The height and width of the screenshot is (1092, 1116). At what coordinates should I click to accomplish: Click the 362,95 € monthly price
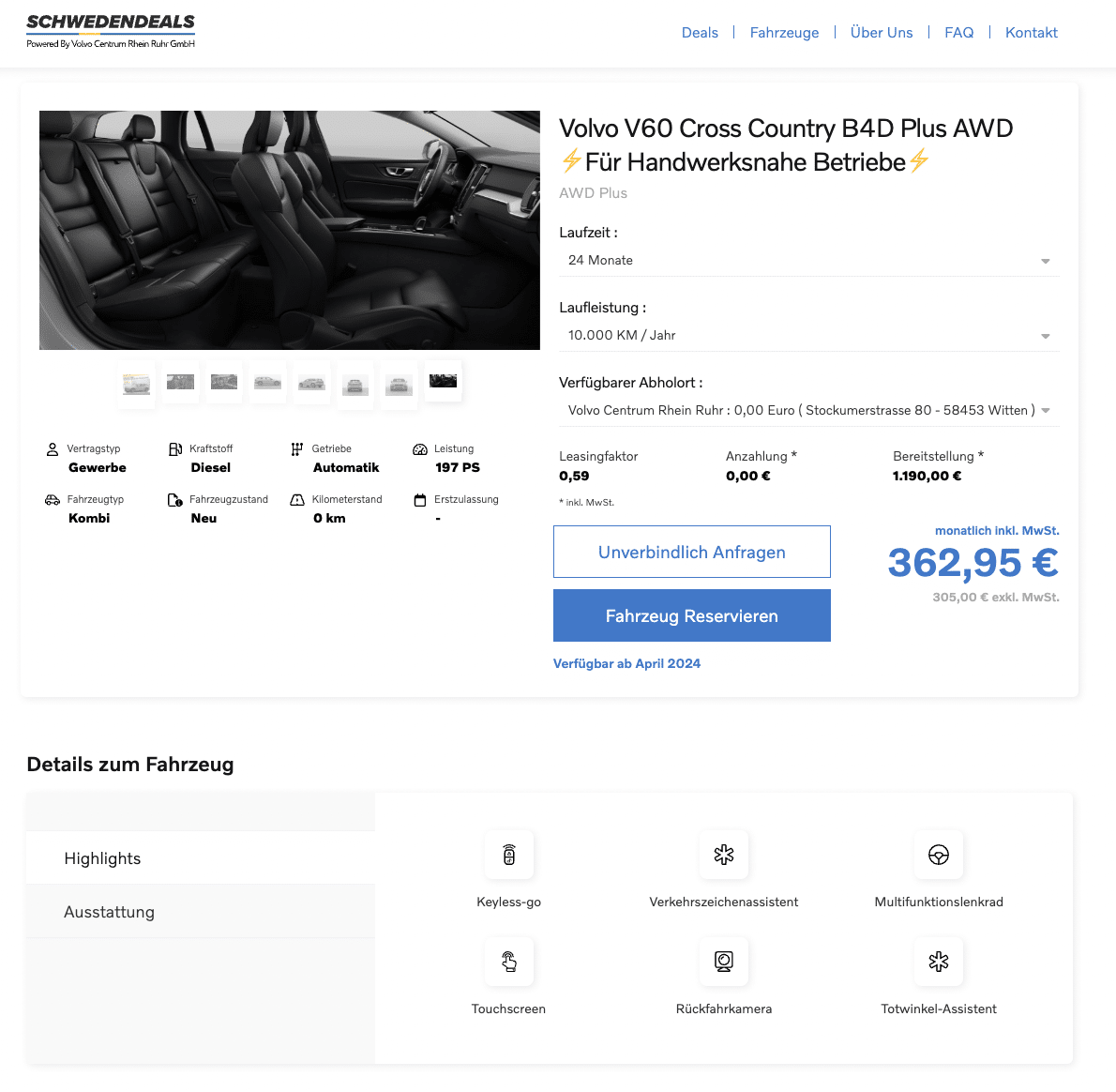pyautogui.click(x=973, y=563)
